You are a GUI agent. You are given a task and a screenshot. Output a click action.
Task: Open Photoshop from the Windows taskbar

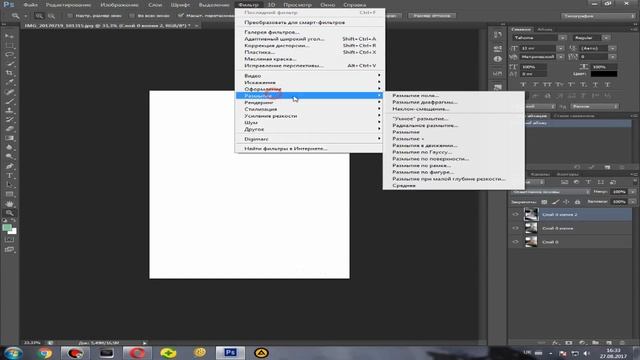230,353
